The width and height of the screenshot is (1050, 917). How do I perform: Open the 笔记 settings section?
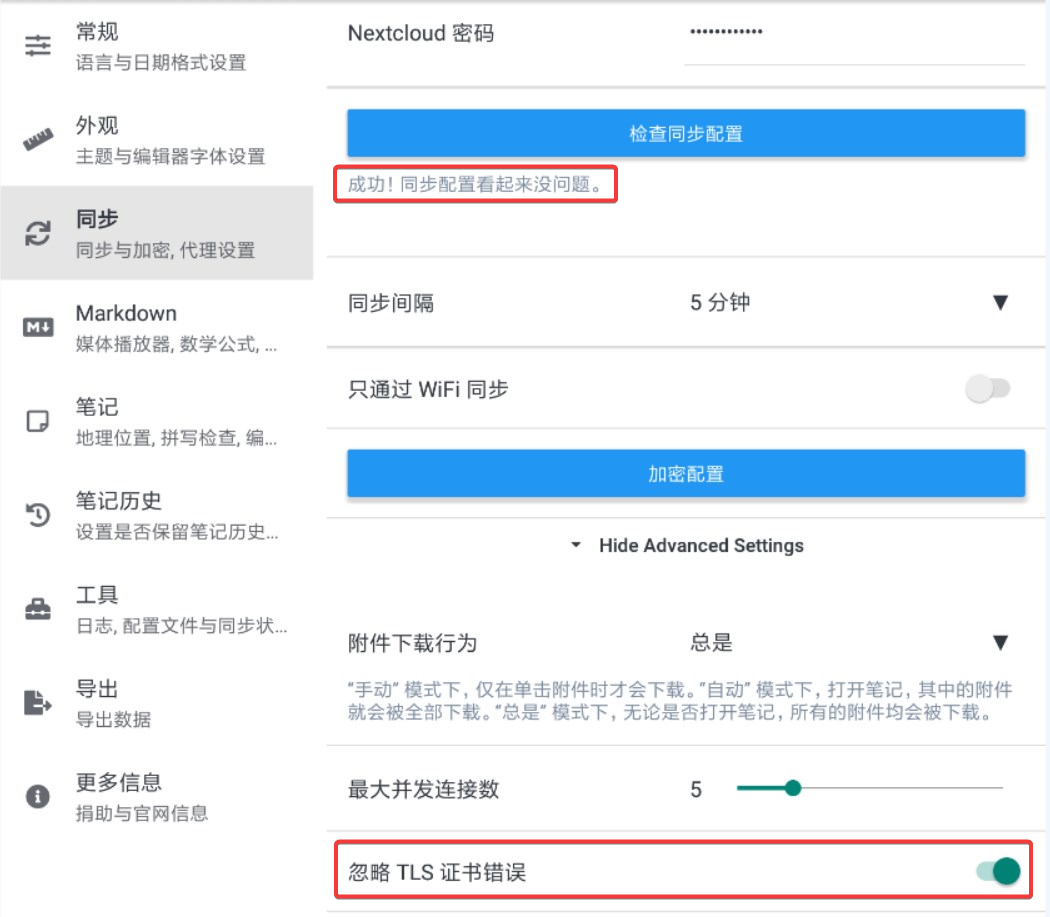point(157,421)
